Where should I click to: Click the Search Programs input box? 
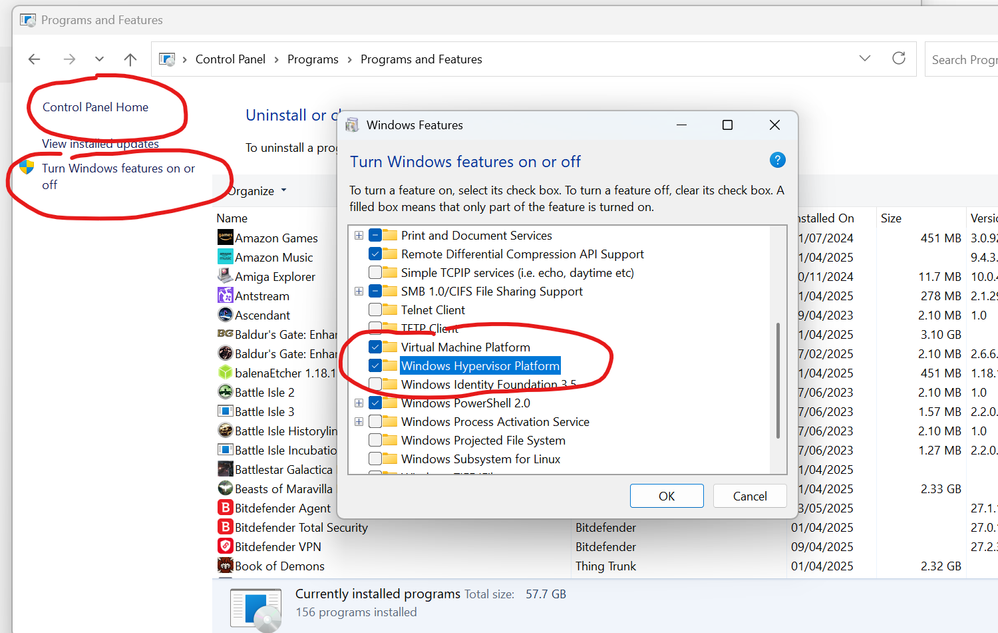(962, 60)
